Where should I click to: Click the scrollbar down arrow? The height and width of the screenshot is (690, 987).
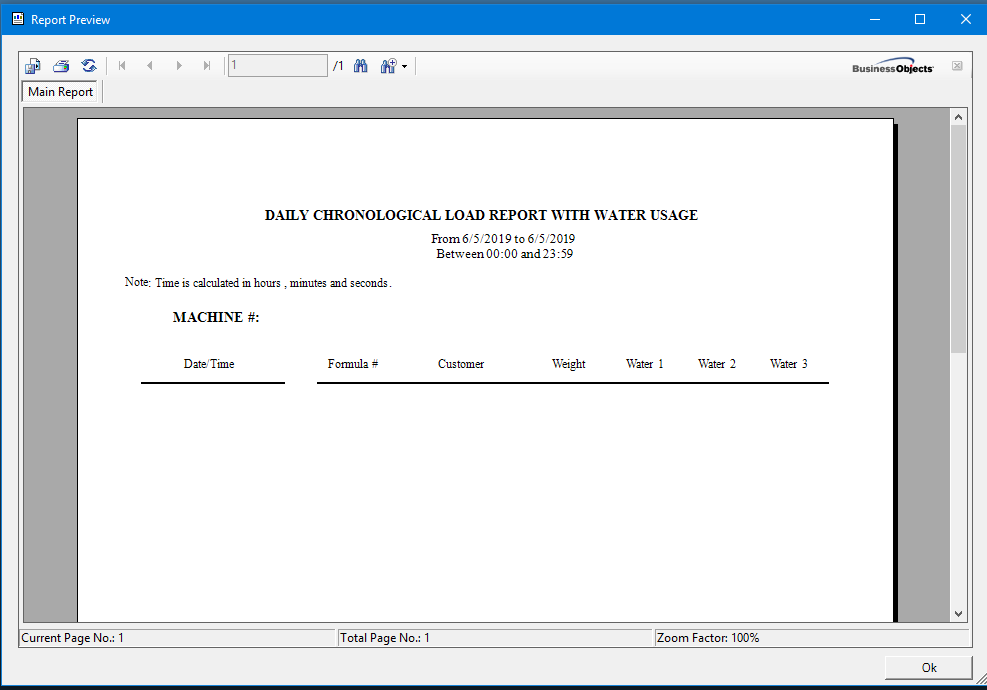tap(959, 613)
